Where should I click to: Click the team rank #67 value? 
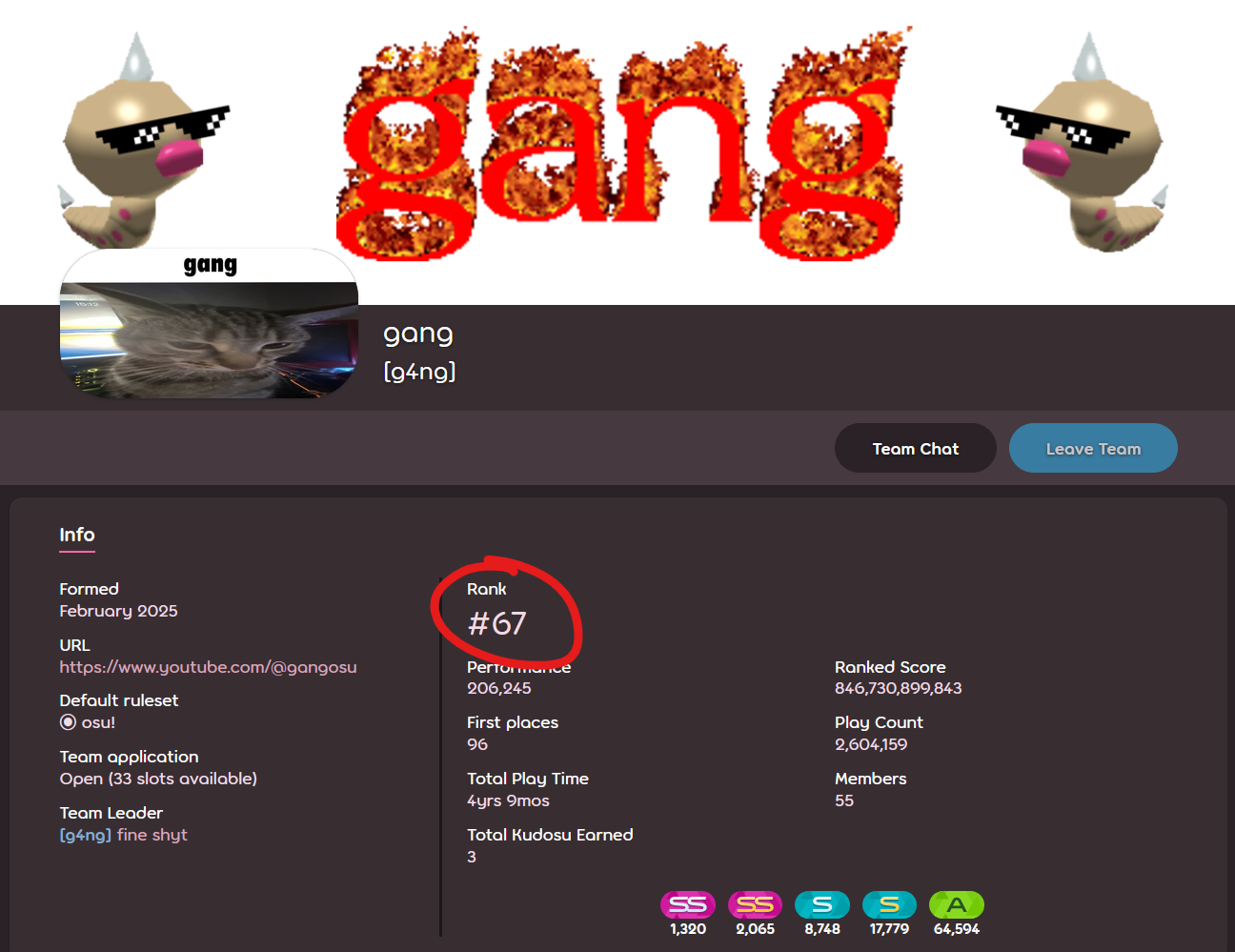point(497,623)
